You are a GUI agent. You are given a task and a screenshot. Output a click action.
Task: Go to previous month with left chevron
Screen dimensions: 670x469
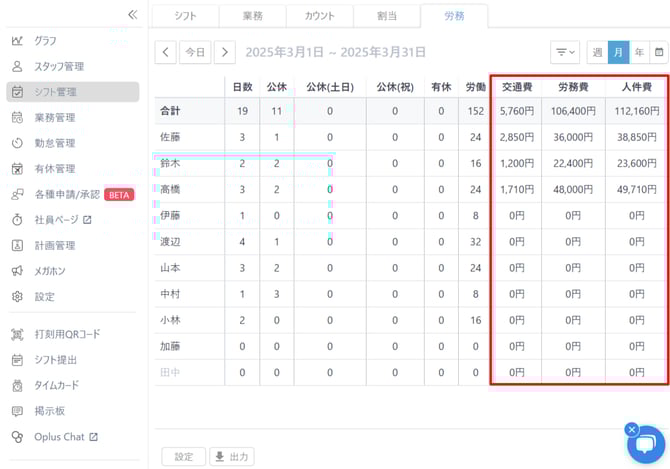(x=166, y=52)
